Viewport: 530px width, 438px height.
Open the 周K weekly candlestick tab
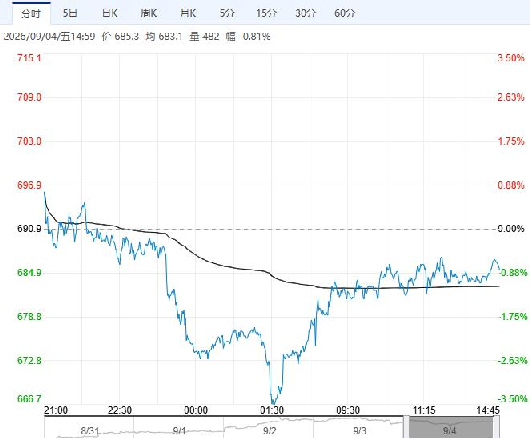coord(149,14)
